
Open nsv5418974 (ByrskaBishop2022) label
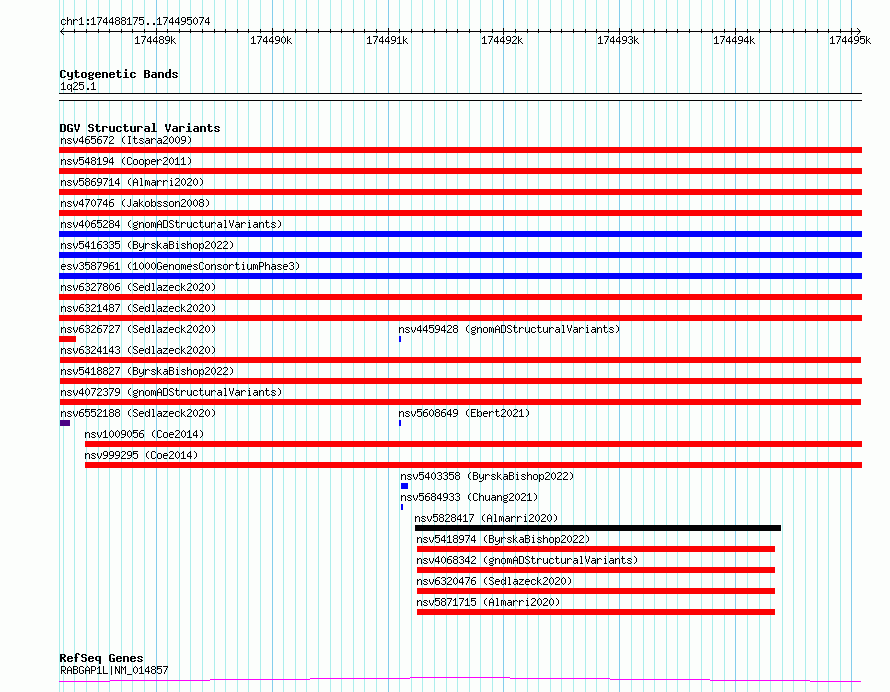503,539
